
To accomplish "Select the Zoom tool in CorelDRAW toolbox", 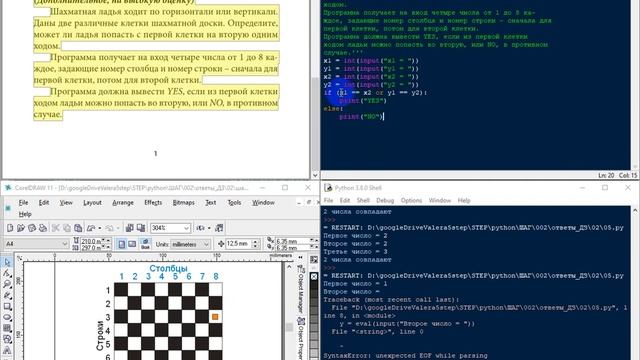I will (x=7, y=284).
